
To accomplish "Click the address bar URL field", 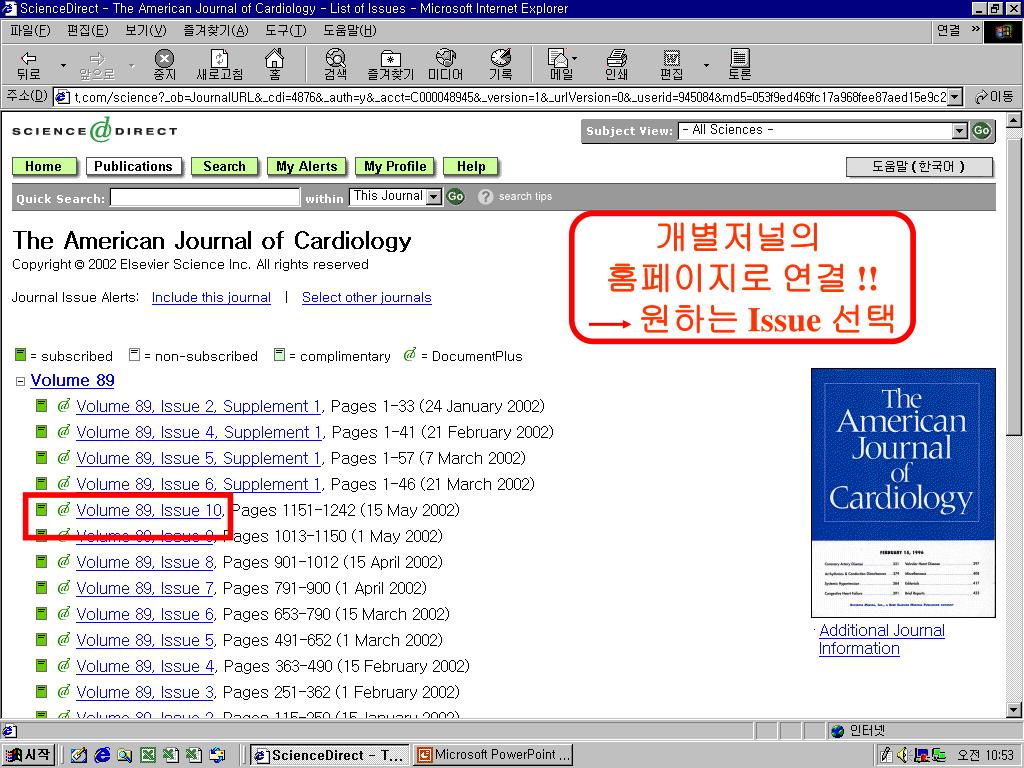I will pos(500,97).
